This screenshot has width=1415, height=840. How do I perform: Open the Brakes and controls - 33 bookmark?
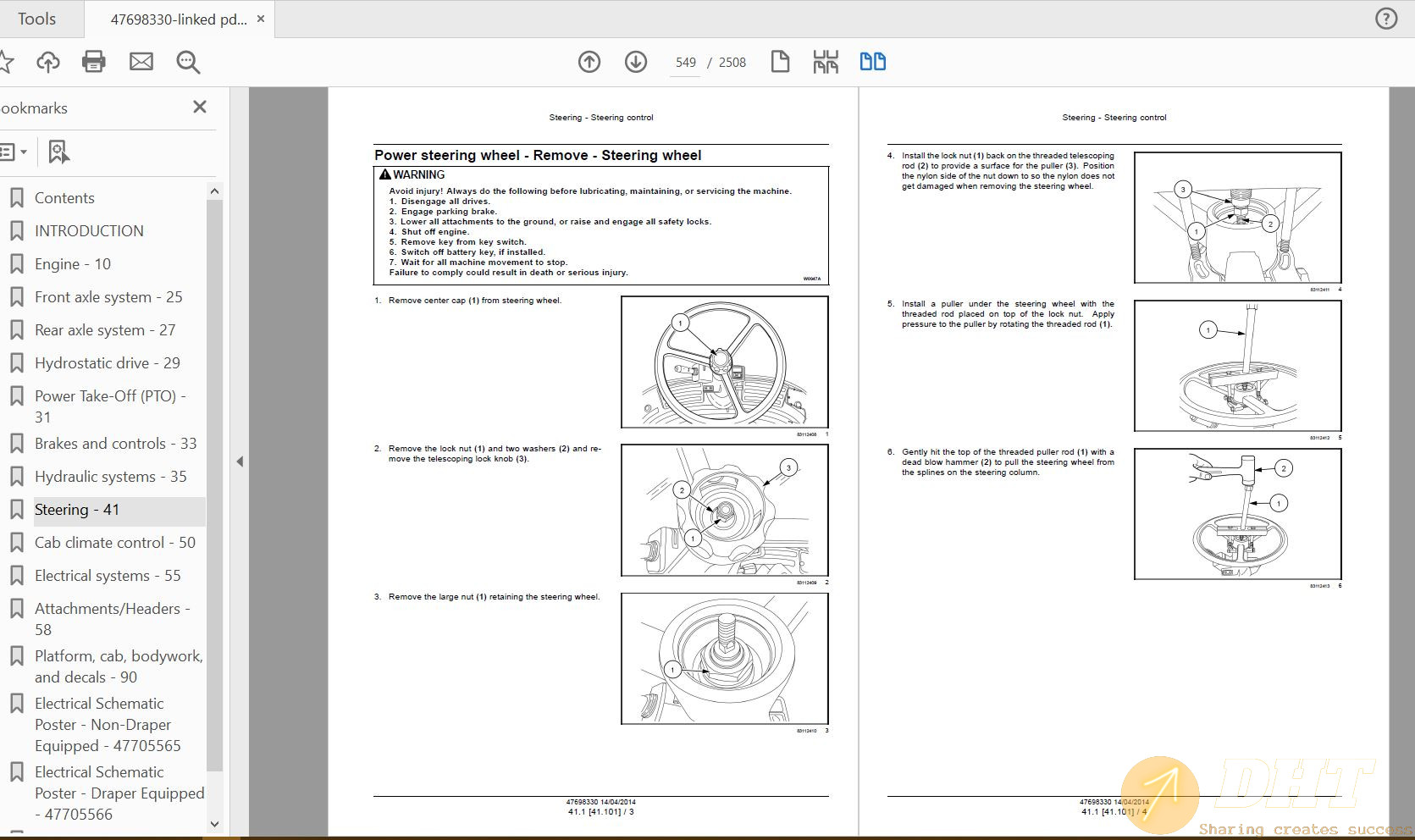[116, 444]
